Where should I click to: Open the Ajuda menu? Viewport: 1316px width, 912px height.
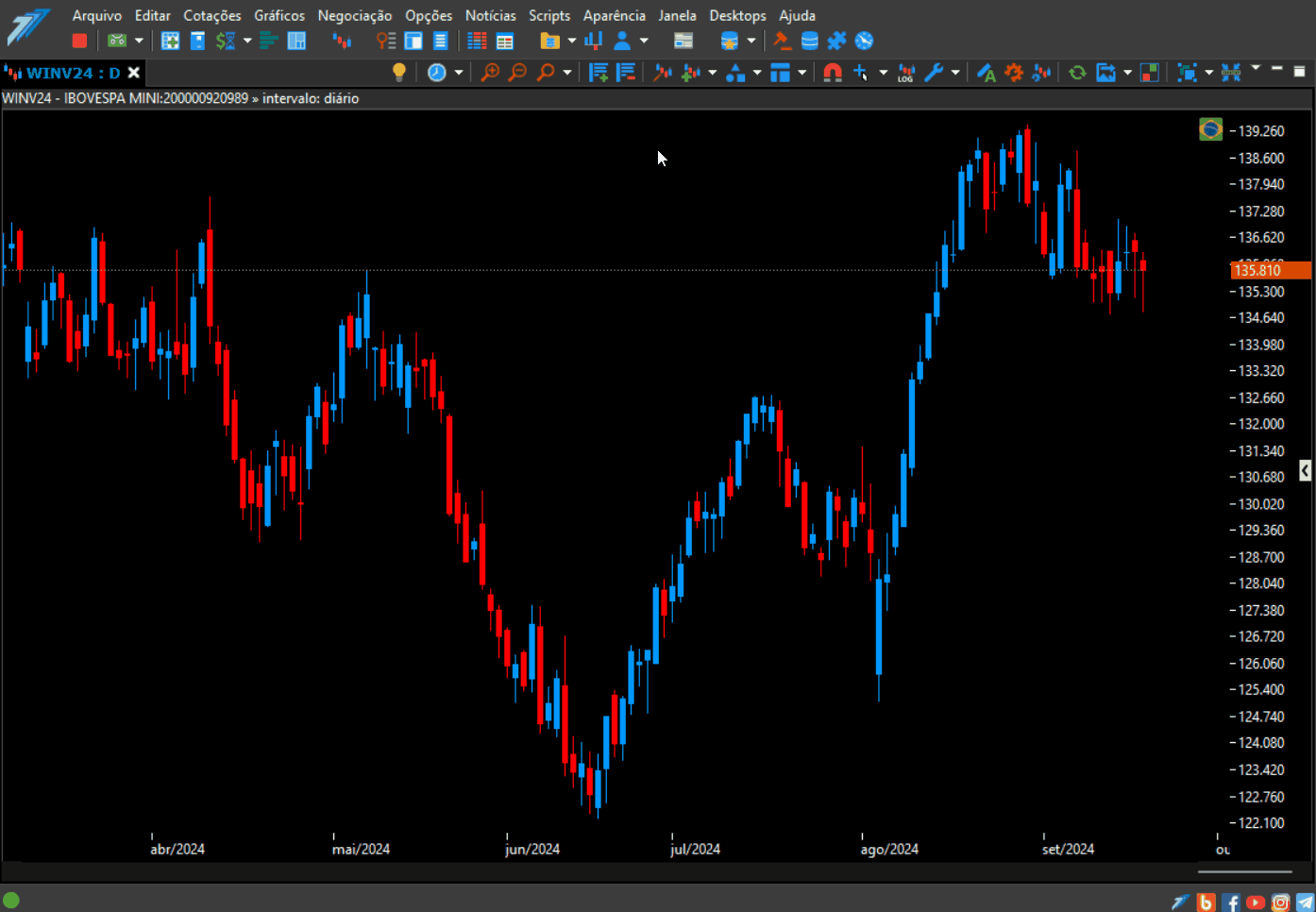click(x=797, y=15)
